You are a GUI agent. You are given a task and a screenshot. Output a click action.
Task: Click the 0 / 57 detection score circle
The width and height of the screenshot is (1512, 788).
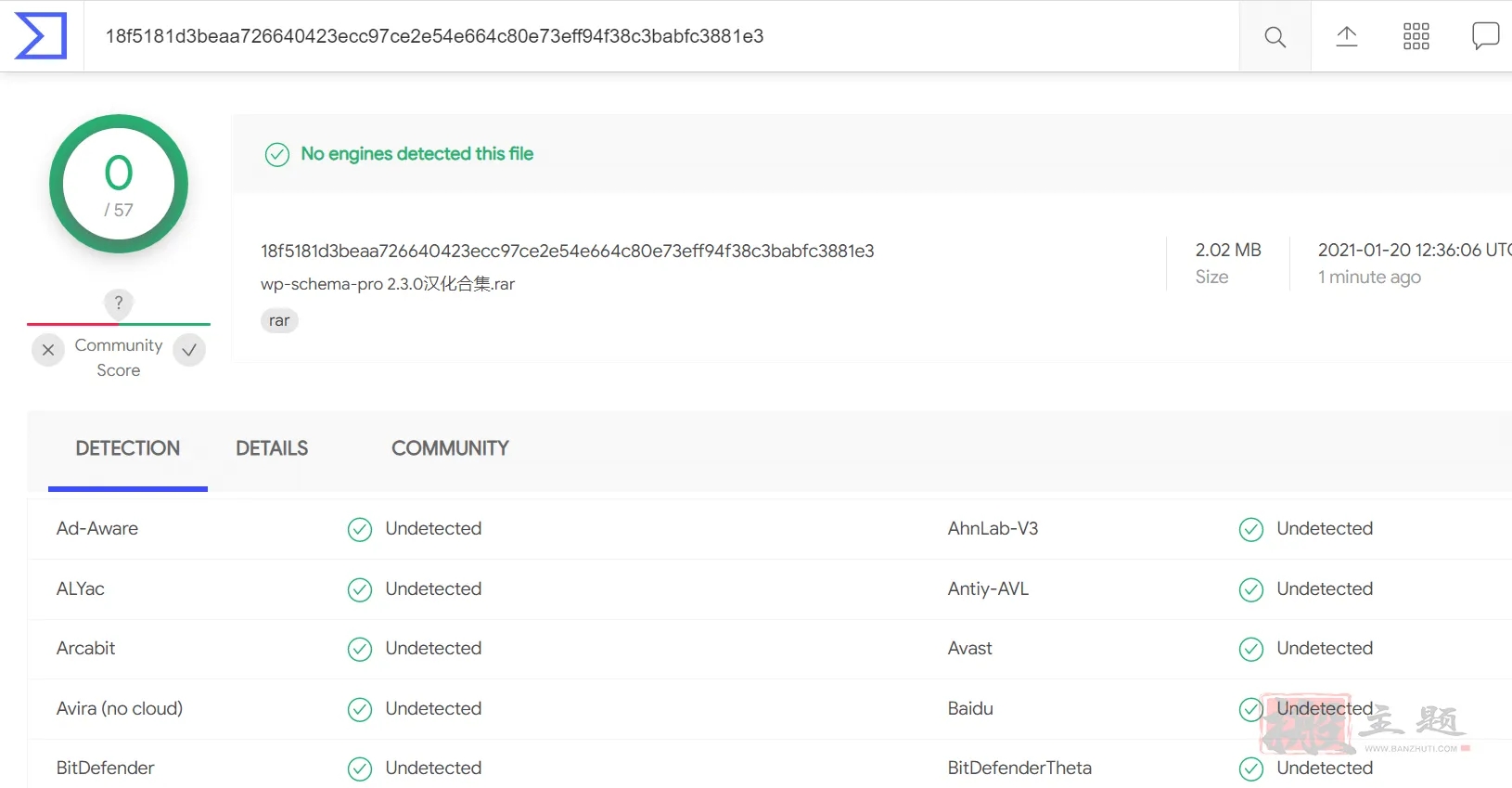pyautogui.click(x=119, y=184)
